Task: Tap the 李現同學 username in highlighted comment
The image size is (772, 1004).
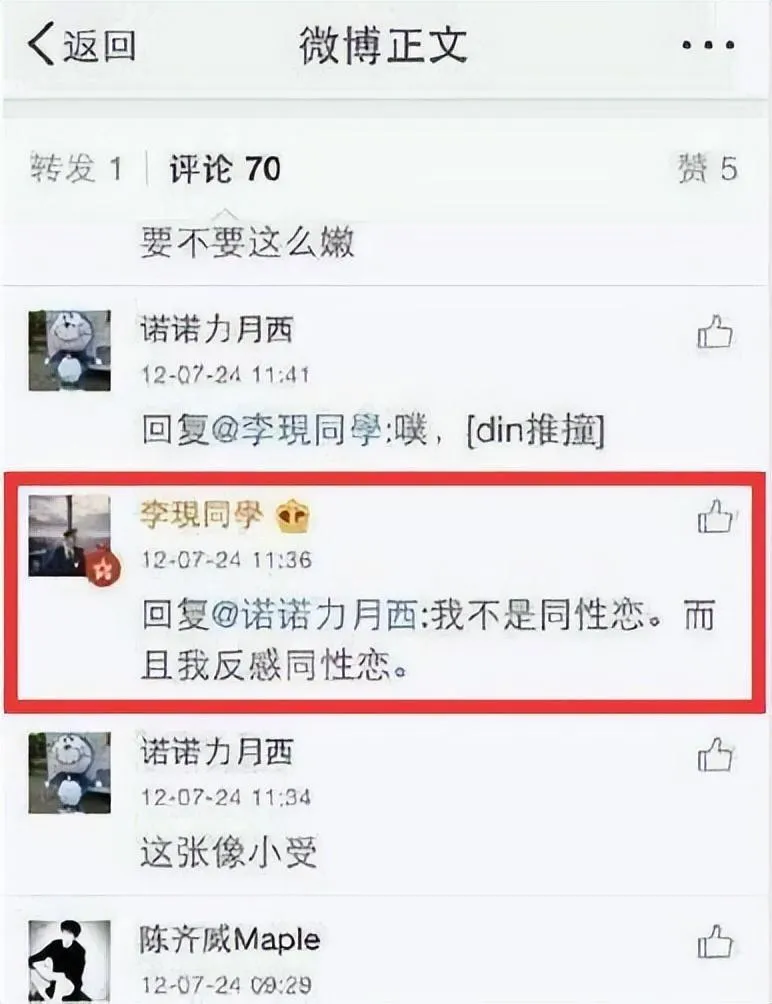Action: pyautogui.click(x=202, y=515)
